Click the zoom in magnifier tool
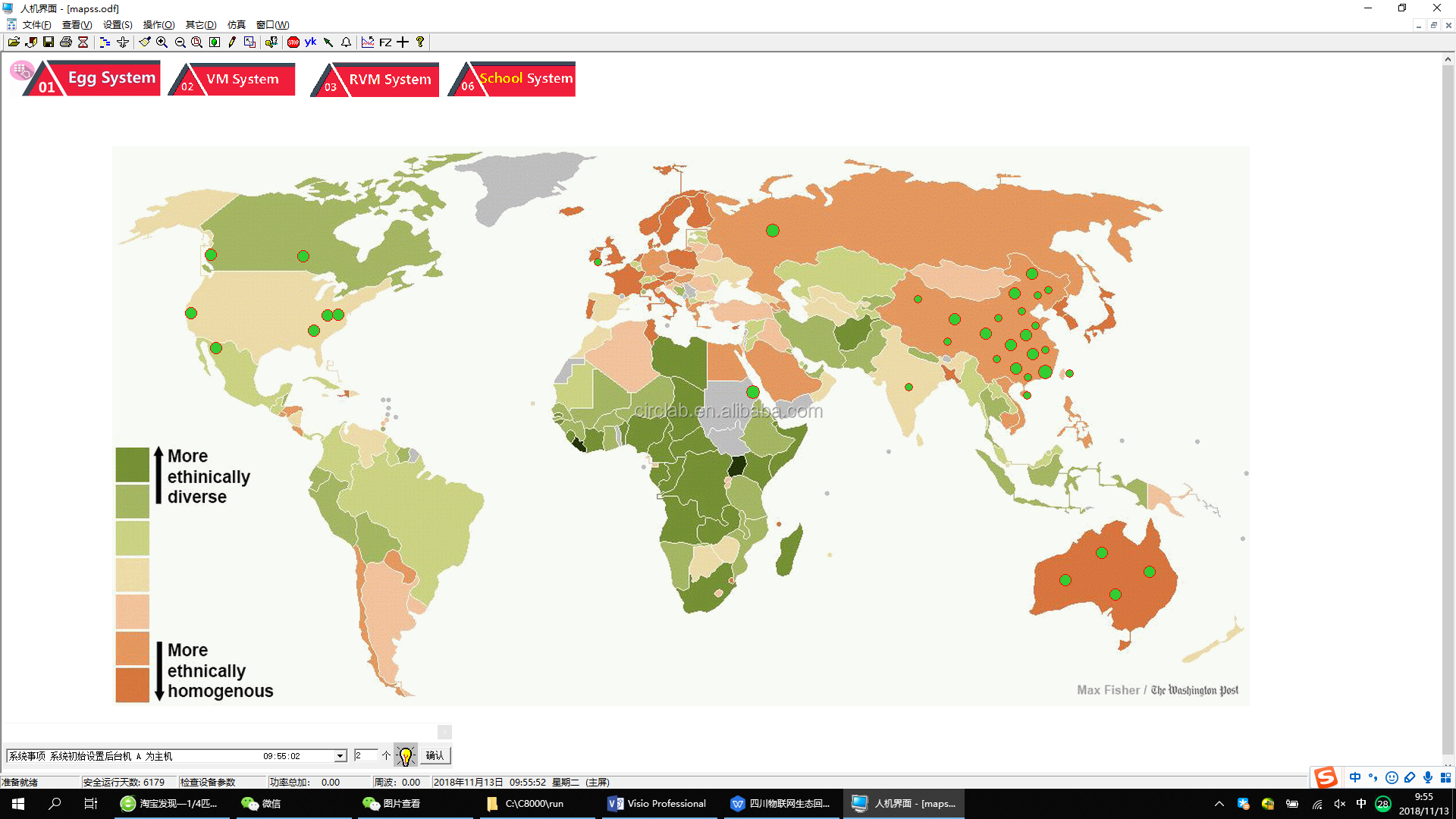 point(162,42)
